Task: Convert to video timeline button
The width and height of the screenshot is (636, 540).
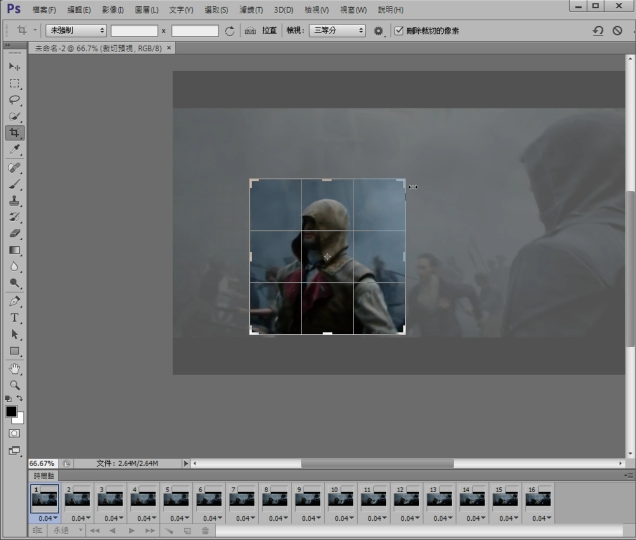Action: (37, 530)
